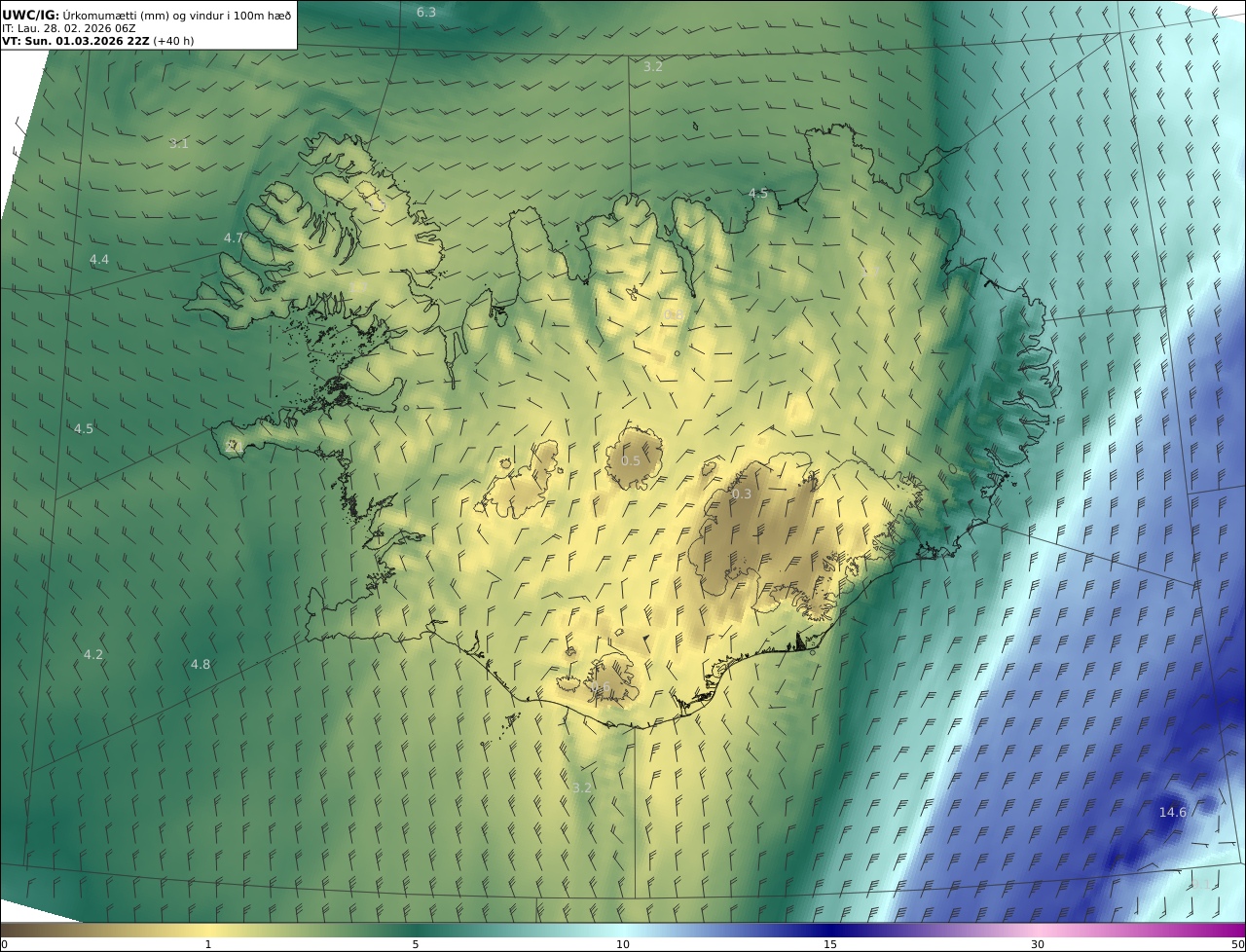Click the "15" tick on the color scale
Image resolution: width=1246 pixels, height=952 pixels.
click(x=830, y=944)
